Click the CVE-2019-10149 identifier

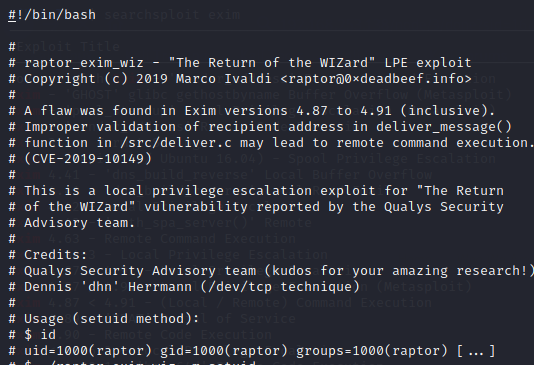click(x=88, y=159)
